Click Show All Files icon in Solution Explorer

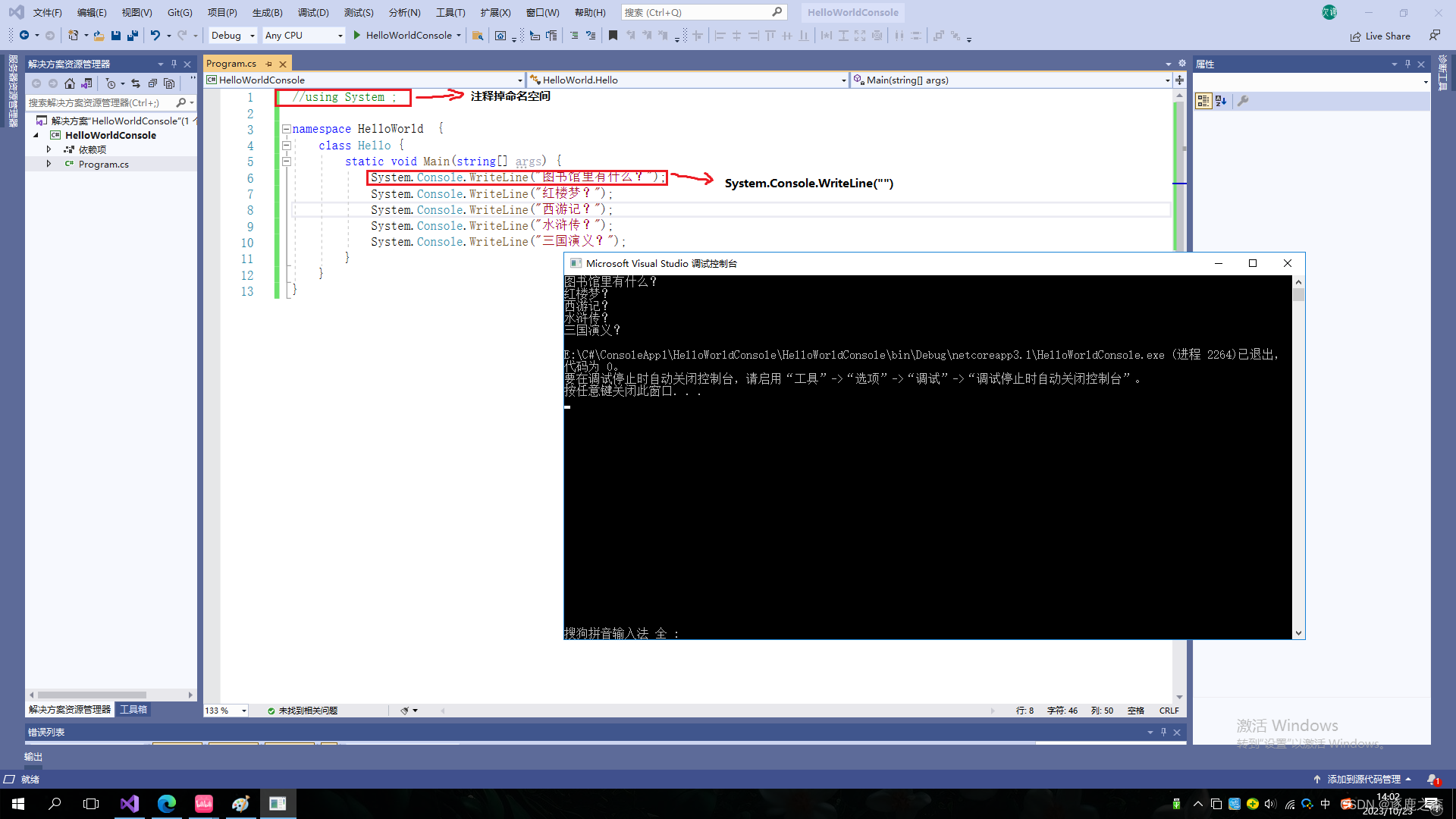[x=169, y=83]
